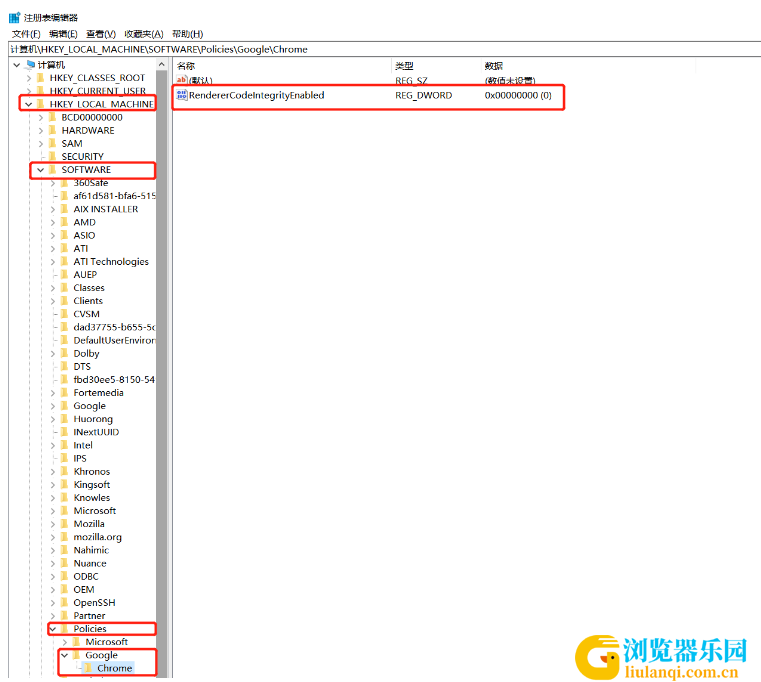Image resolution: width=761 pixels, height=682 pixels.
Task: Click the ASIO folder icon
Action: (65, 235)
